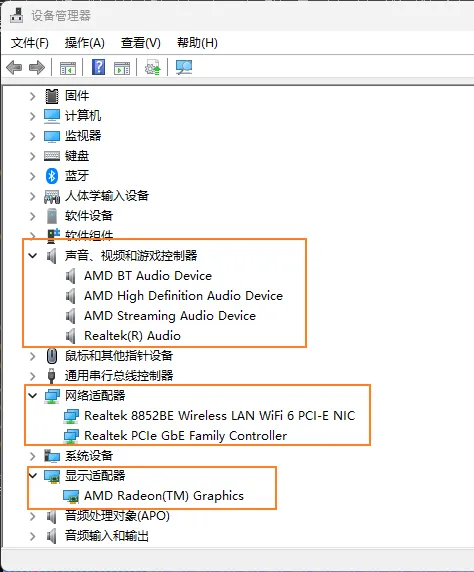
Task: Expand the 鼠标和其他指针设备 category arrow
Action: click(32, 356)
